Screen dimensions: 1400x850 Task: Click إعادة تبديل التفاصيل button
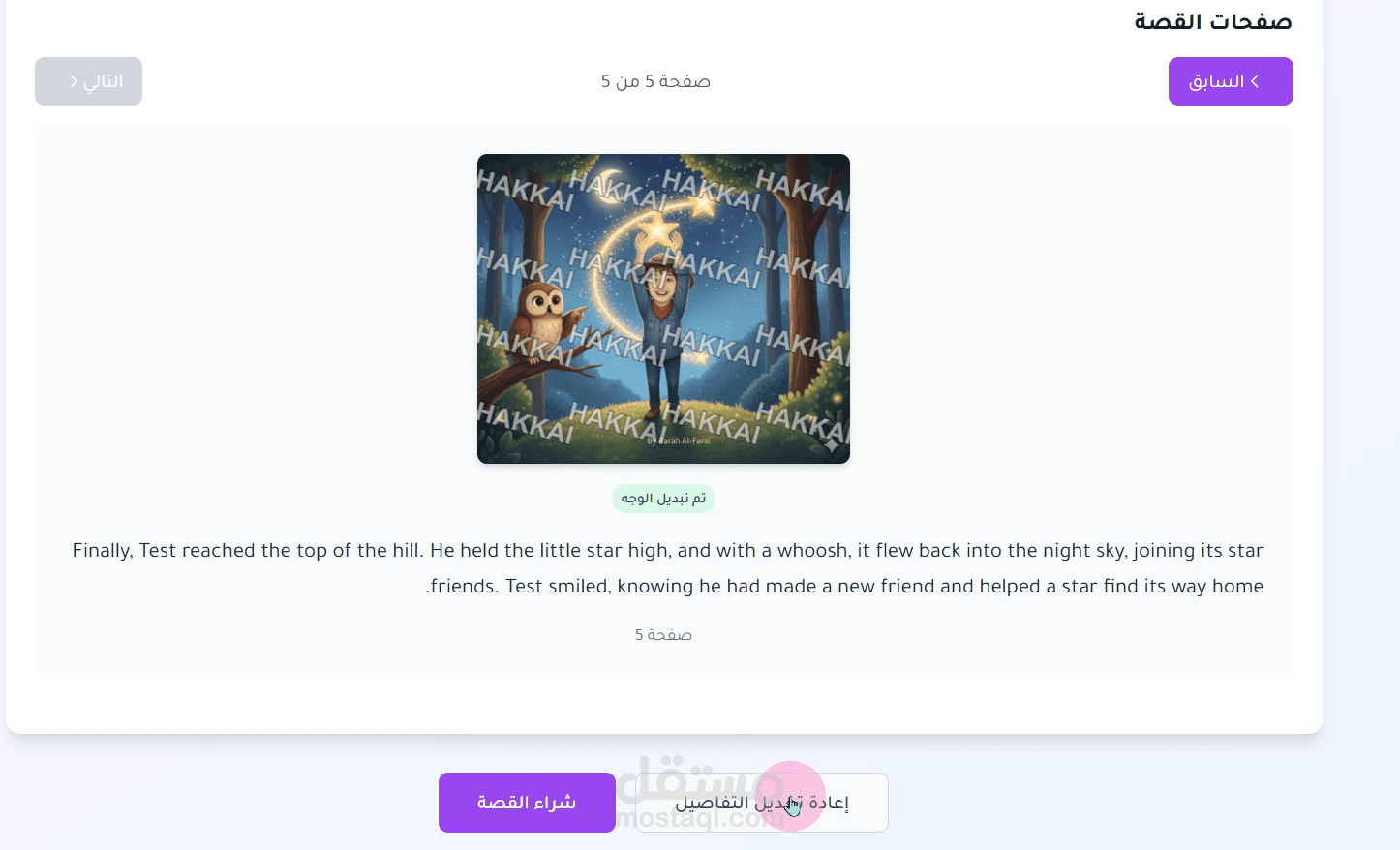click(x=761, y=803)
